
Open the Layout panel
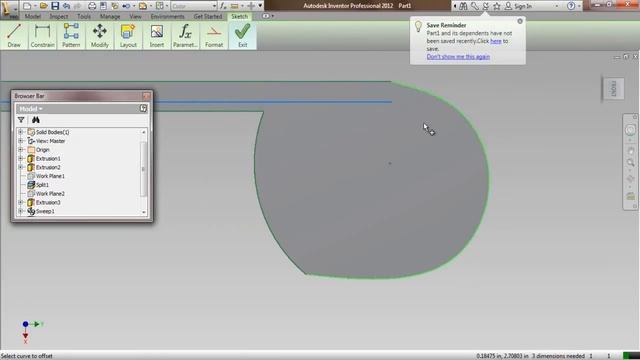128,36
